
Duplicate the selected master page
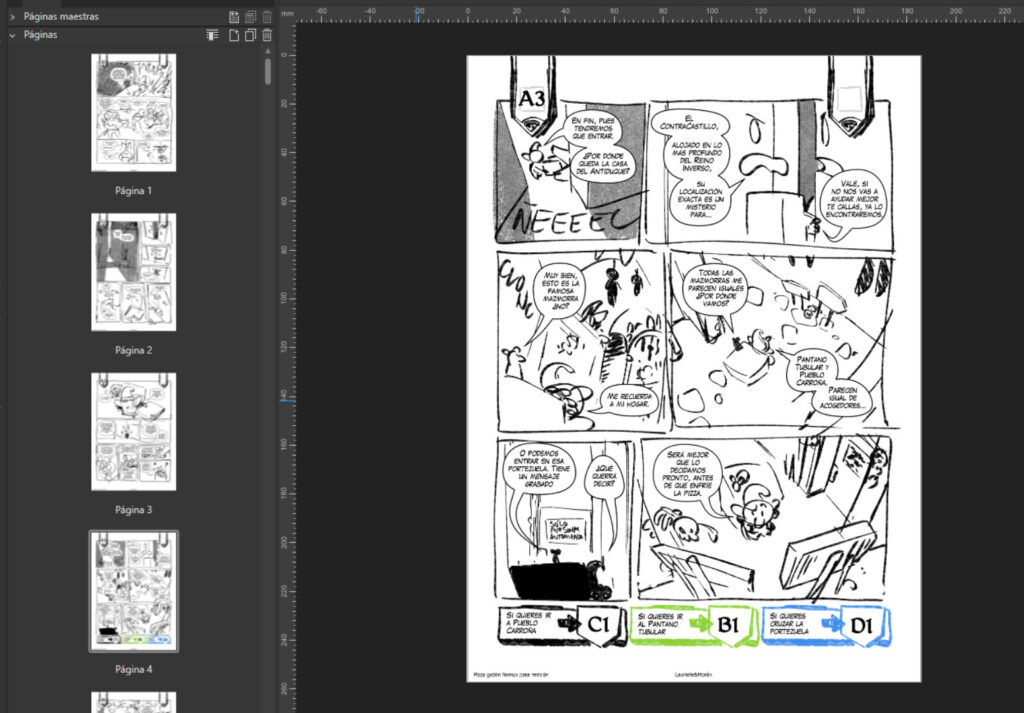point(250,16)
